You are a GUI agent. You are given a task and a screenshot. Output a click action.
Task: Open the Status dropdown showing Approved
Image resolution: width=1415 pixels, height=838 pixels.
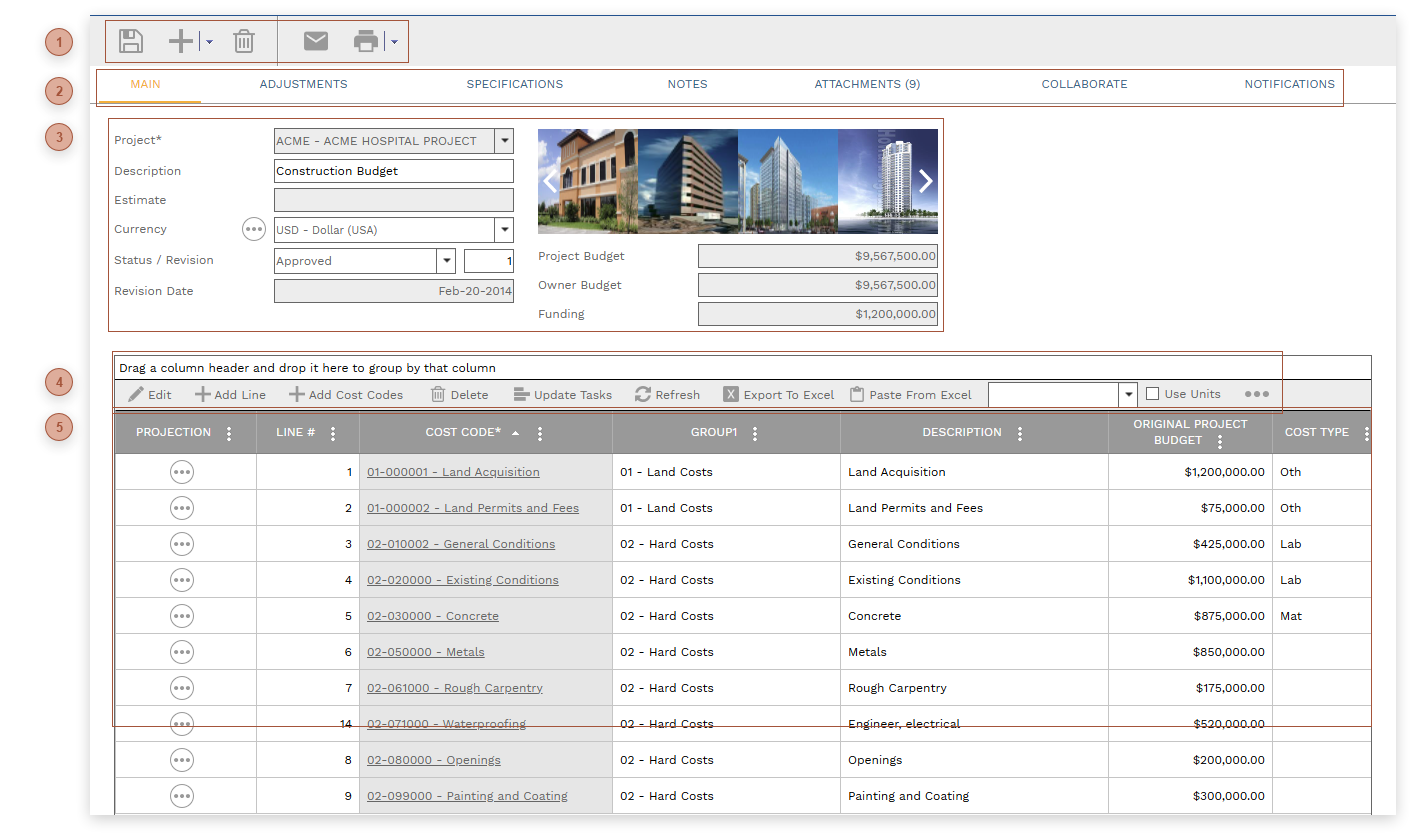446,261
